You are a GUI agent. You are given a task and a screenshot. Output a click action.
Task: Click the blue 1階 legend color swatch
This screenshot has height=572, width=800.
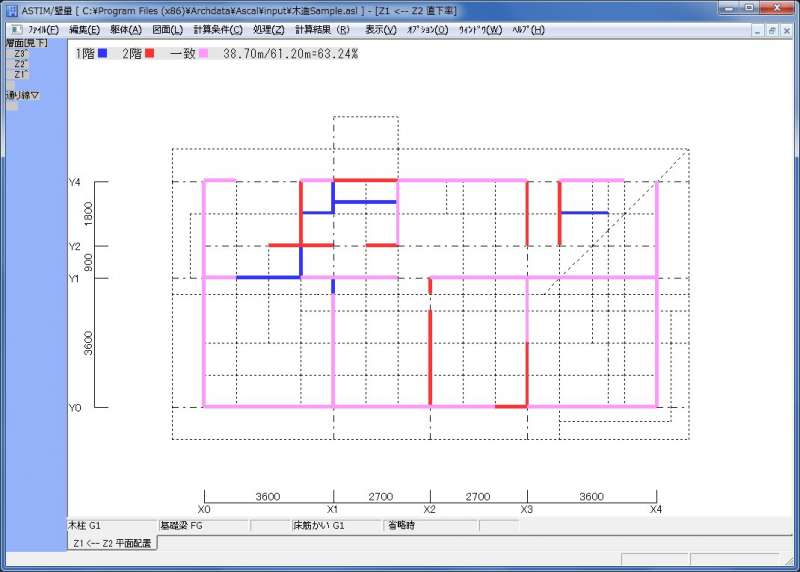click(103, 53)
